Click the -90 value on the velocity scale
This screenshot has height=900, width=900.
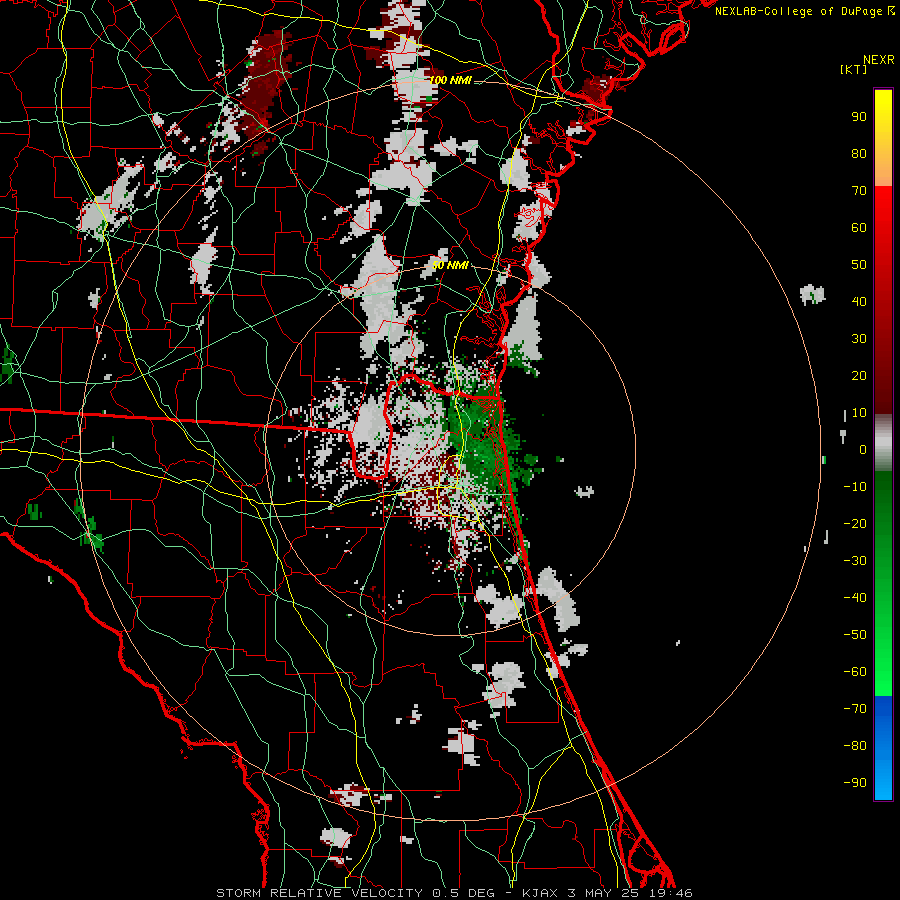pyautogui.click(x=855, y=783)
